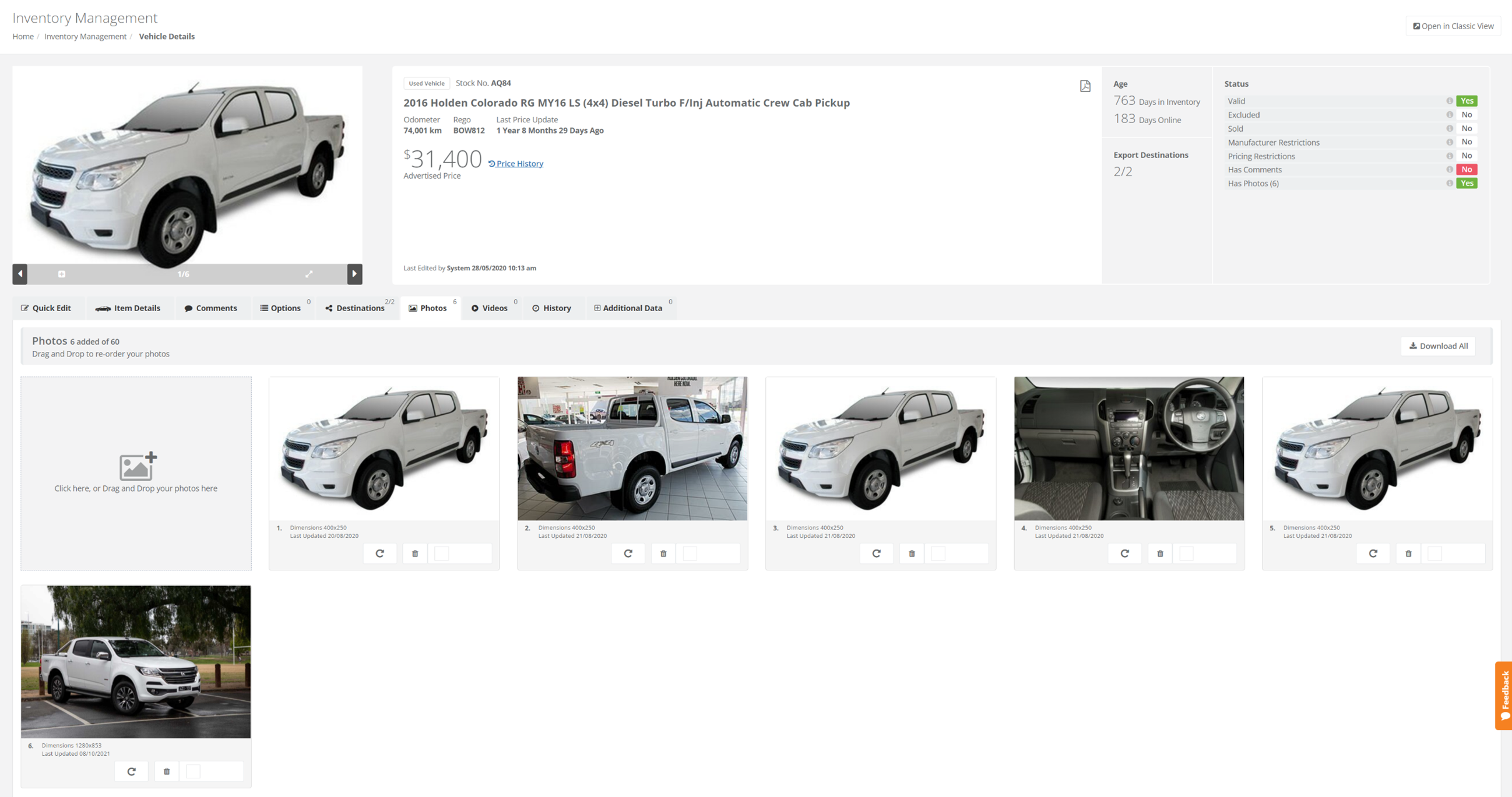Tick the checkbox on photo 4
Screen dimensions: 1512x797
(x=1186, y=553)
